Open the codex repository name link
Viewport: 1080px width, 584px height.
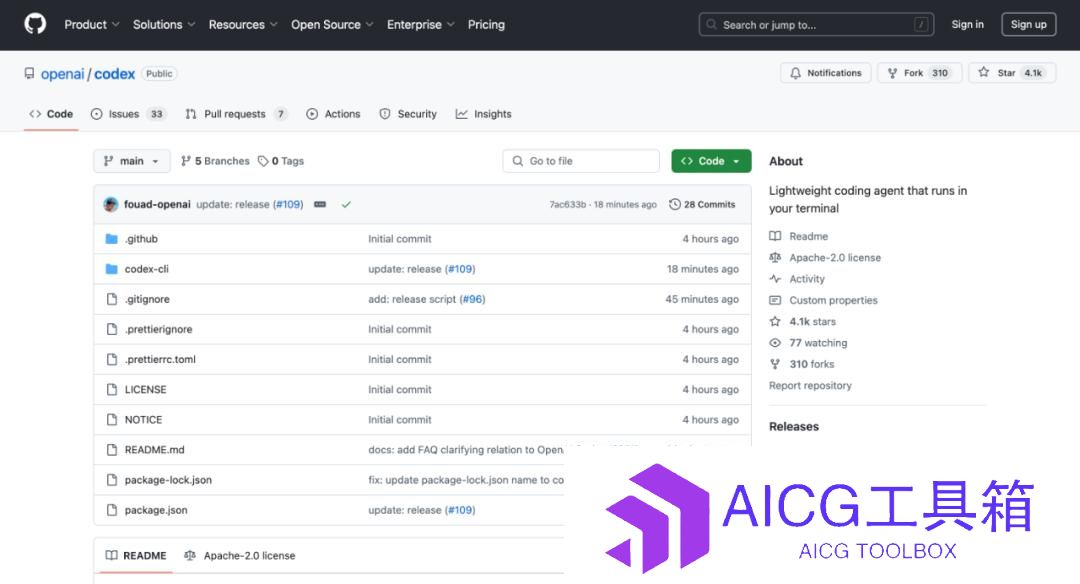(x=114, y=74)
